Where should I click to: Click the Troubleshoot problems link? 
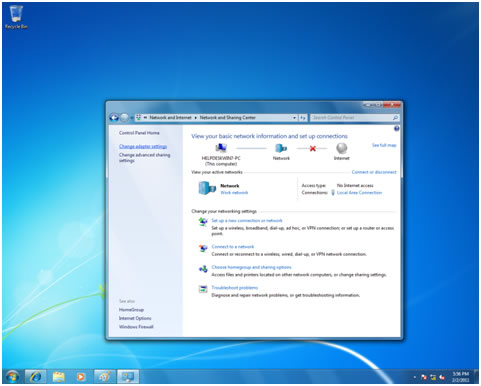(x=235, y=288)
